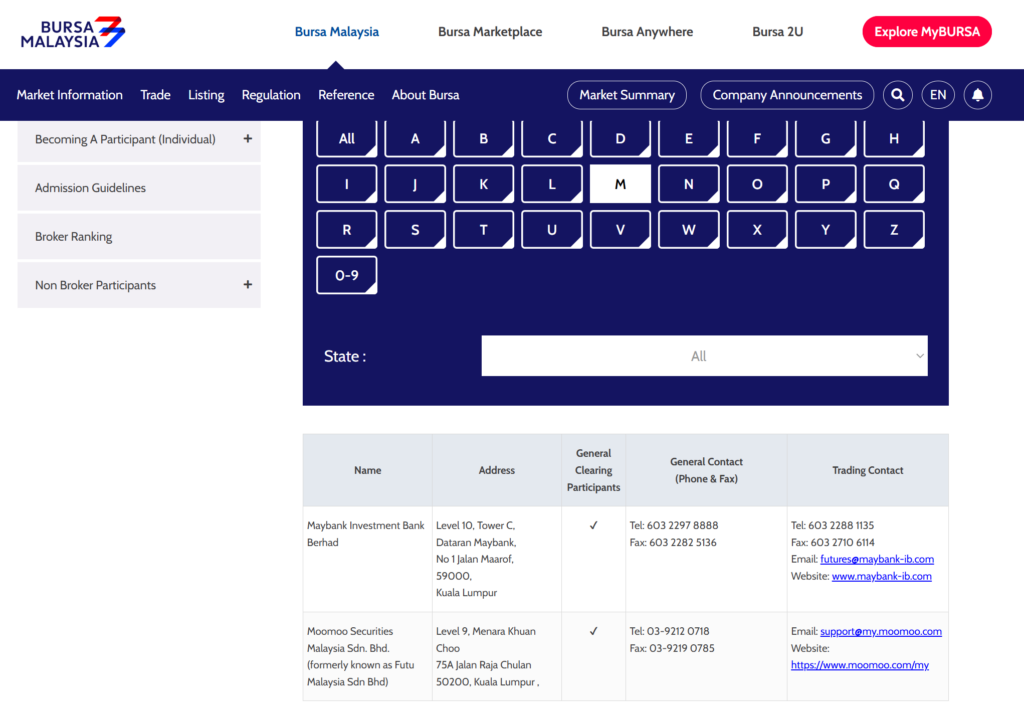The height and width of the screenshot is (708, 1024).
Task: Open Company Announcements
Action: pyautogui.click(x=787, y=95)
